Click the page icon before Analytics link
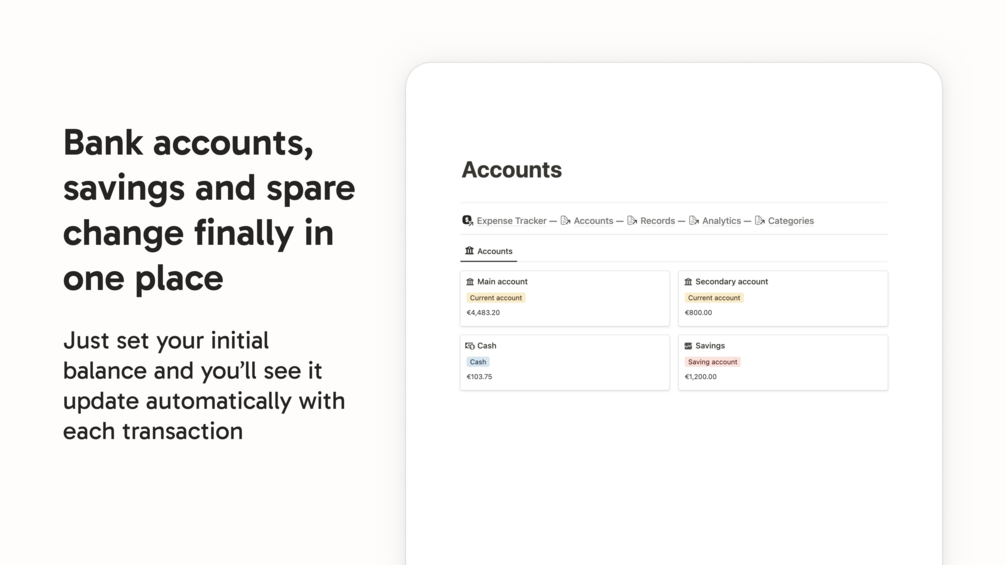Viewport: 1005px width, 565px height. (694, 220)
